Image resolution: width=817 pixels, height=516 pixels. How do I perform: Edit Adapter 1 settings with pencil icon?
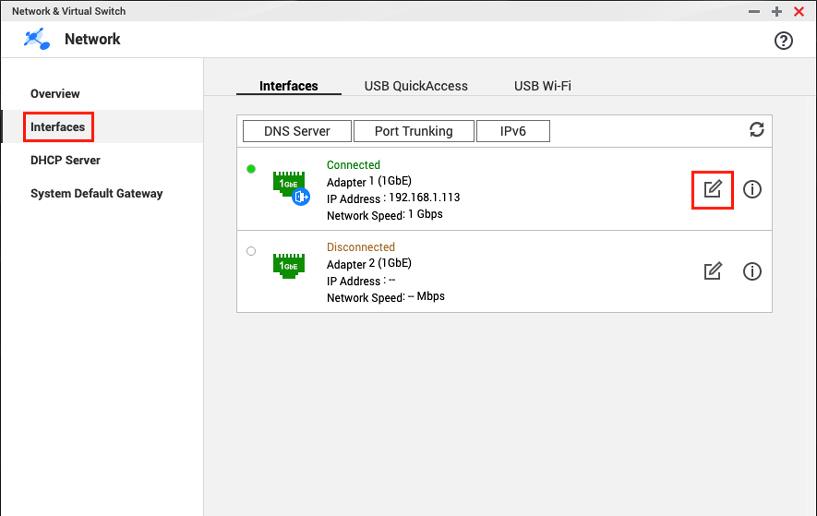point(712,189)
